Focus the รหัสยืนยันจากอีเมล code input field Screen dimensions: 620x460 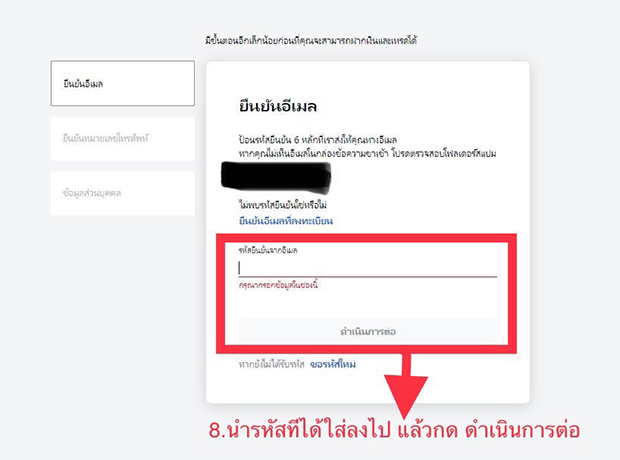point(368,268)
